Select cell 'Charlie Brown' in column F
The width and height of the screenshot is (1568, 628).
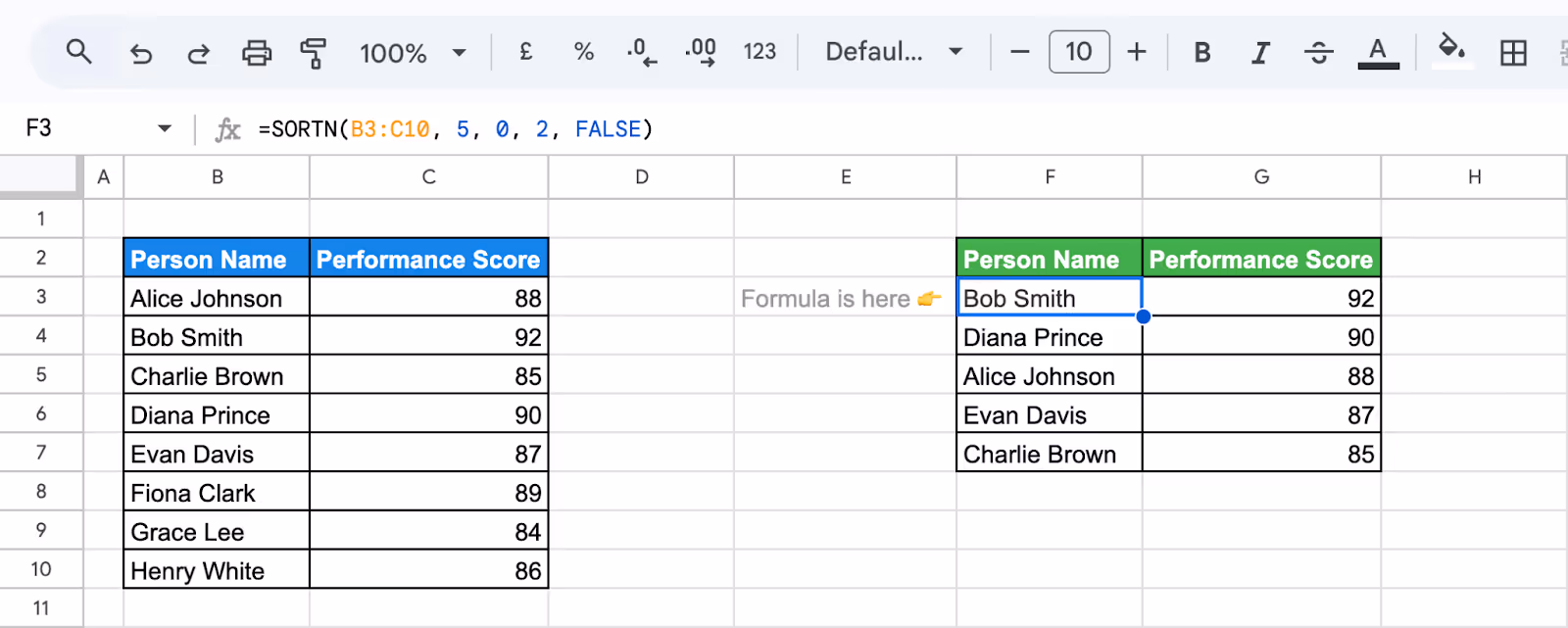coord(1050,454)
